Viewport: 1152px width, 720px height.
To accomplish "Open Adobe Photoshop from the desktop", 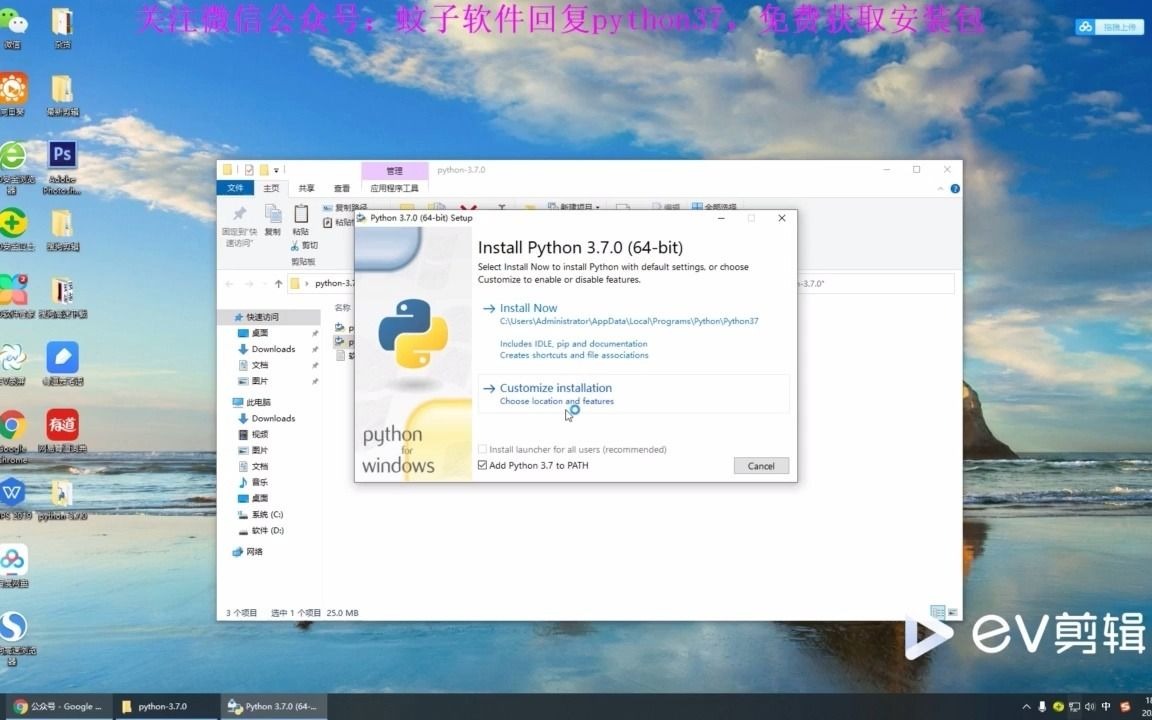I will (61, 156).
